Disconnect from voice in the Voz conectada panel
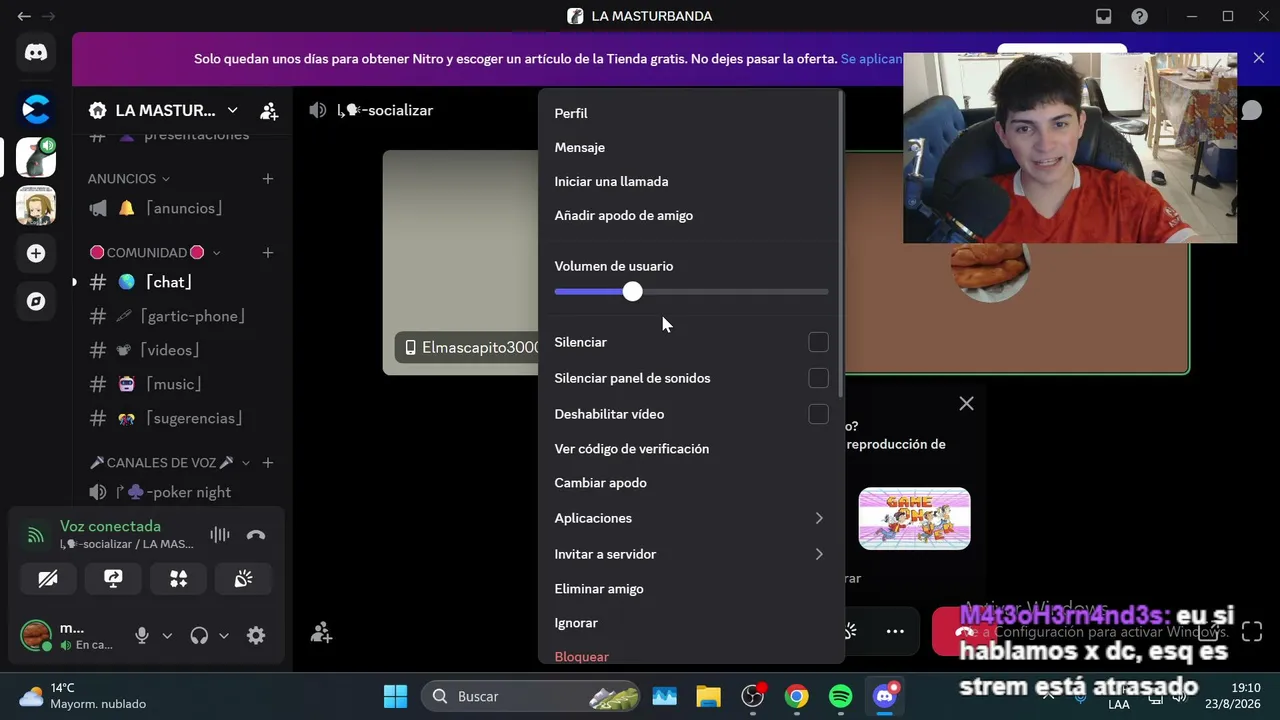The height and width of the screenshot is (720, 1280). 256,535
